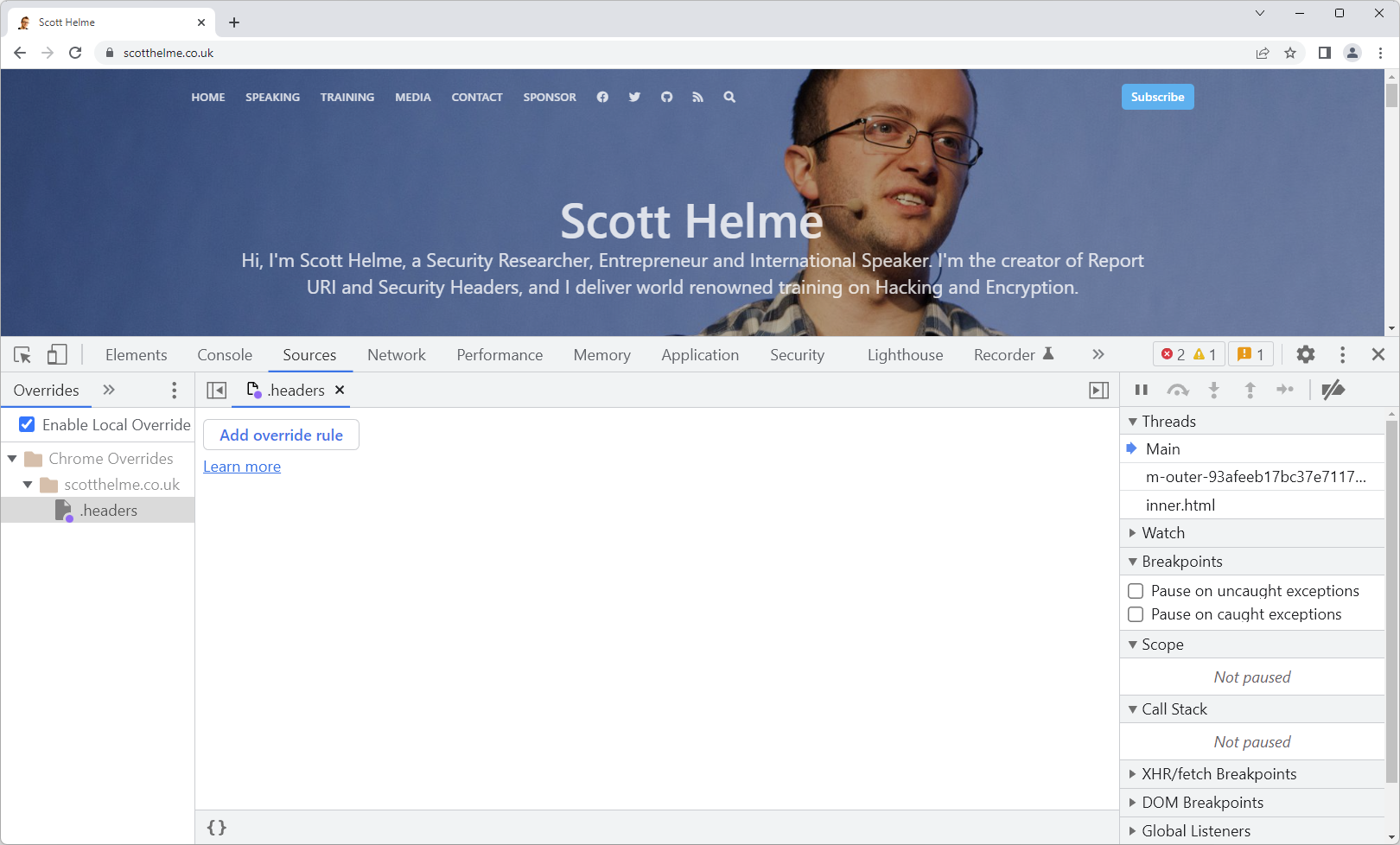Open a new browser tab
1400x845 pixels.
[234, 22]
